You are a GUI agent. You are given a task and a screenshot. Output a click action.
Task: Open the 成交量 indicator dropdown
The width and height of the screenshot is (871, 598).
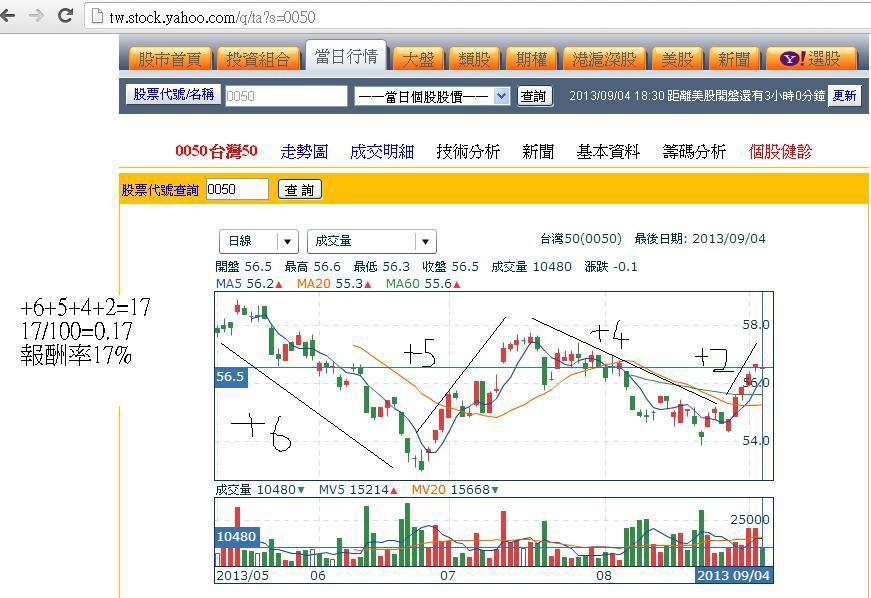372,242
